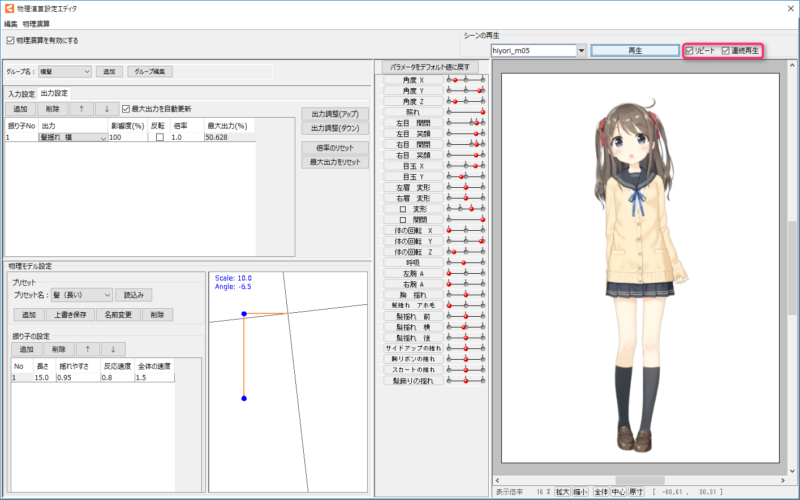
Task: Open the 編集 menu
Action: [x=11, y=24]
